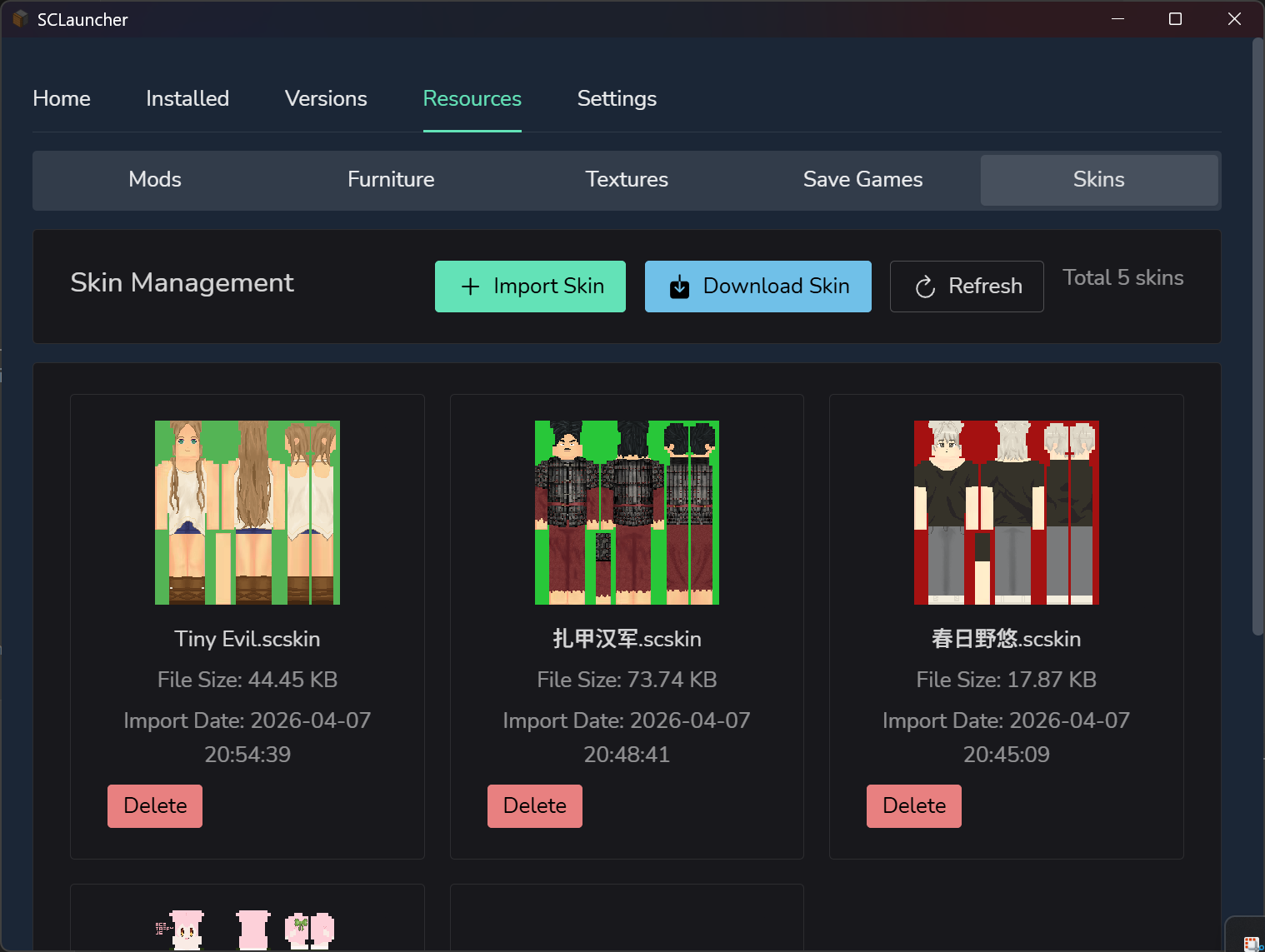Click the Skin Management heading
Viewport: 1265px width, 952px height.
[x=182, y=283]
